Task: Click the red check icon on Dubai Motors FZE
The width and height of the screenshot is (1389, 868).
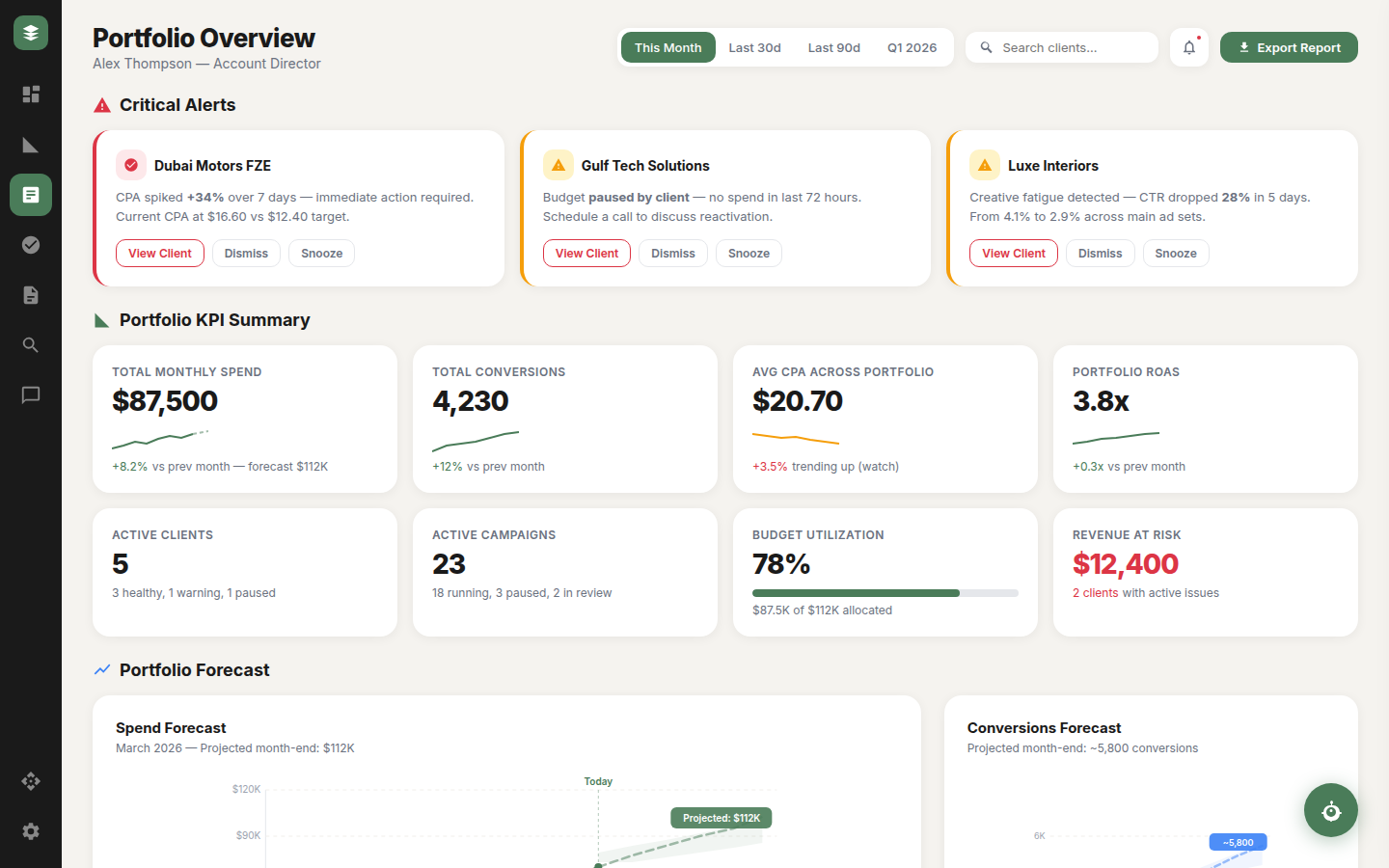Action: pos(131,165)
